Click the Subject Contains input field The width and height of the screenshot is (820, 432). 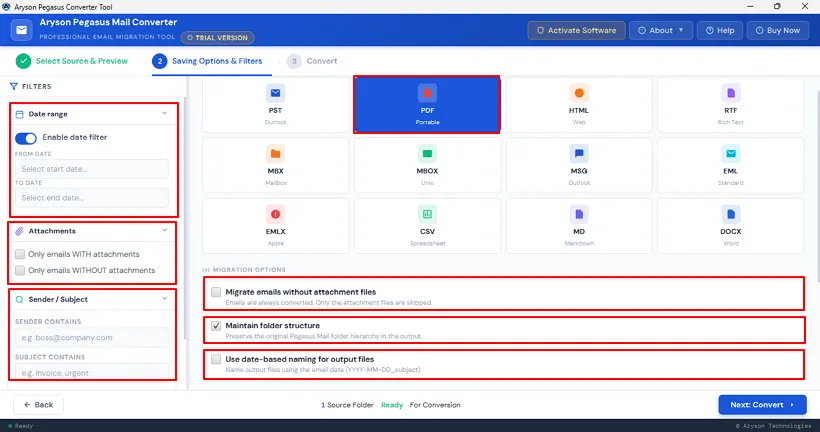point(92,372)
